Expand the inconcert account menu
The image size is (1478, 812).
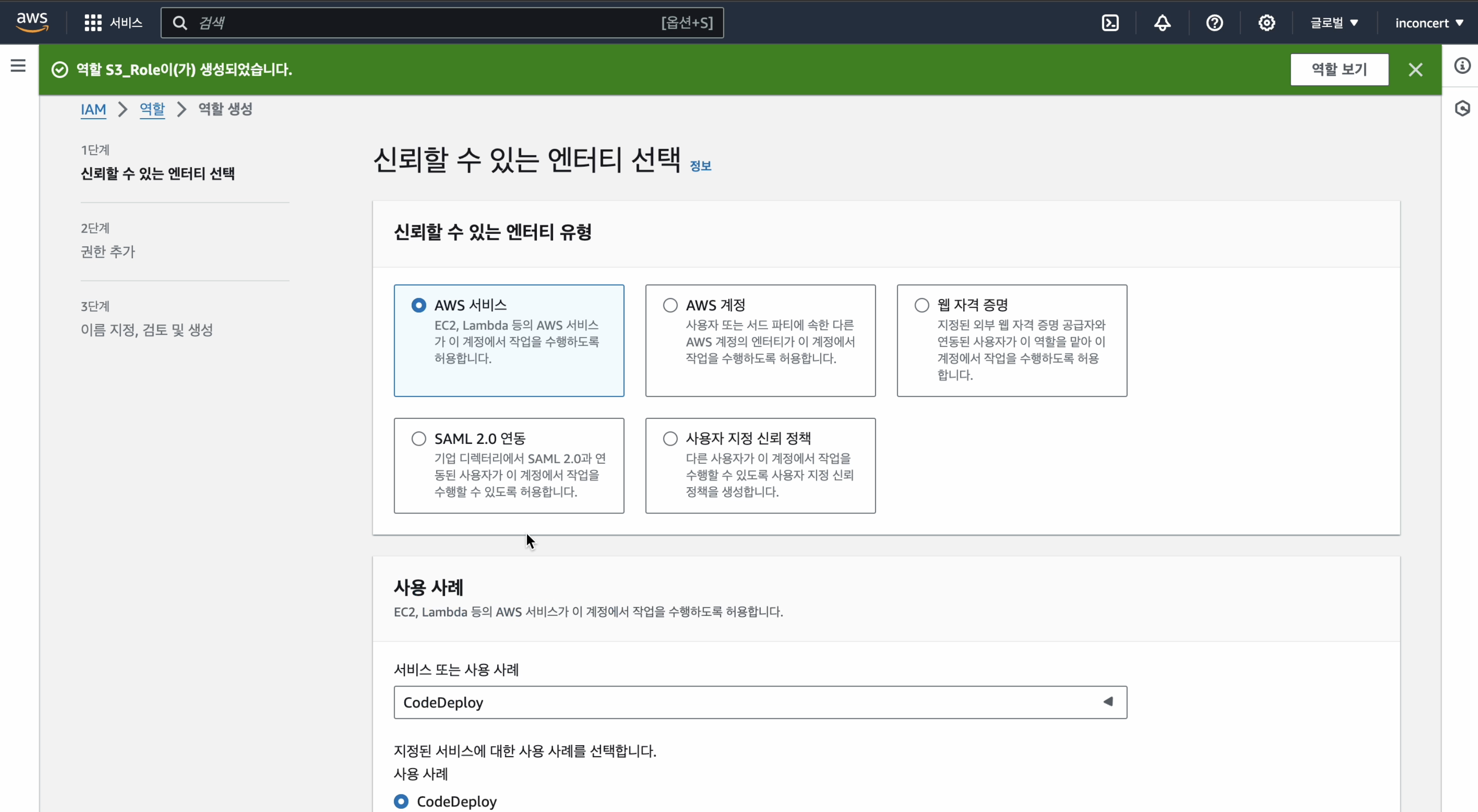pos(1429,22)
